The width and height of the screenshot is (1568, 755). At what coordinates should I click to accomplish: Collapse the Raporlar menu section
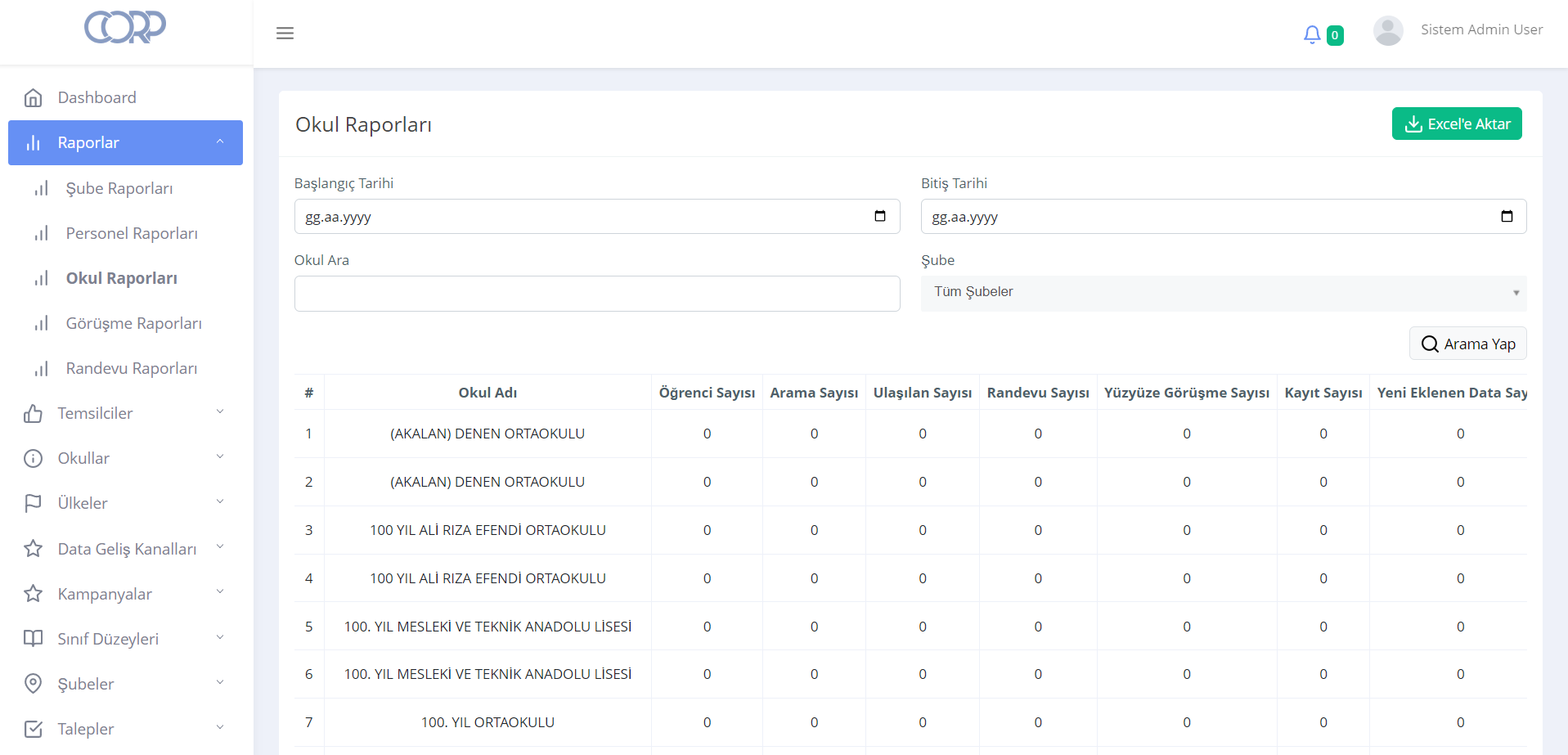click(x=125, y=143)
